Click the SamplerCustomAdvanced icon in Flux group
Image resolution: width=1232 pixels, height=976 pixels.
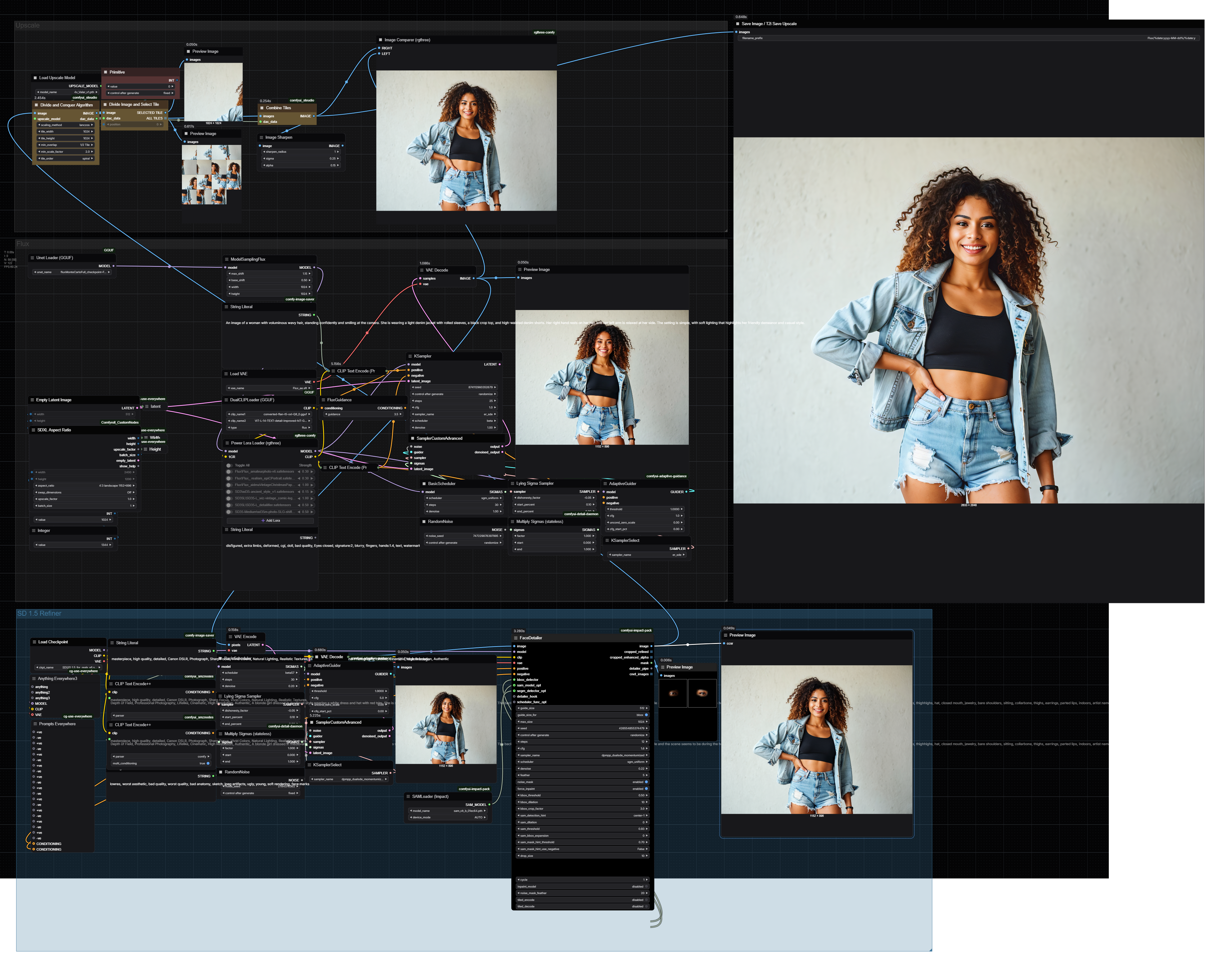pos(413,438)
